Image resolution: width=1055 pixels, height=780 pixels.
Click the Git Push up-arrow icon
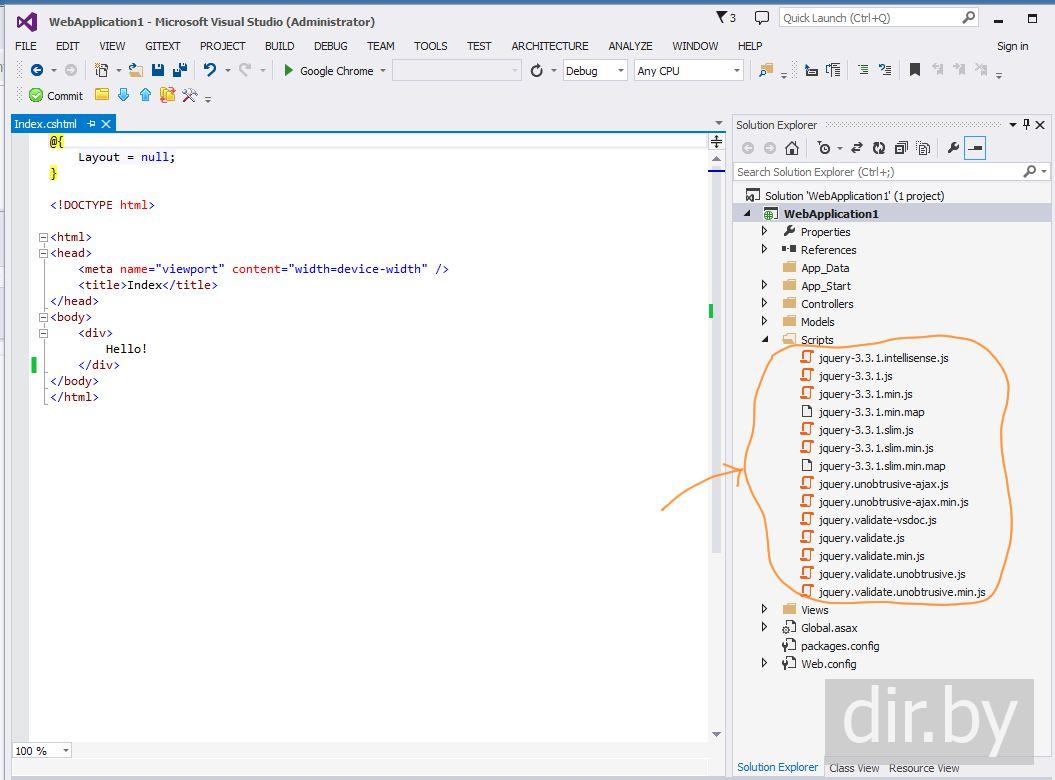(145, 95)
